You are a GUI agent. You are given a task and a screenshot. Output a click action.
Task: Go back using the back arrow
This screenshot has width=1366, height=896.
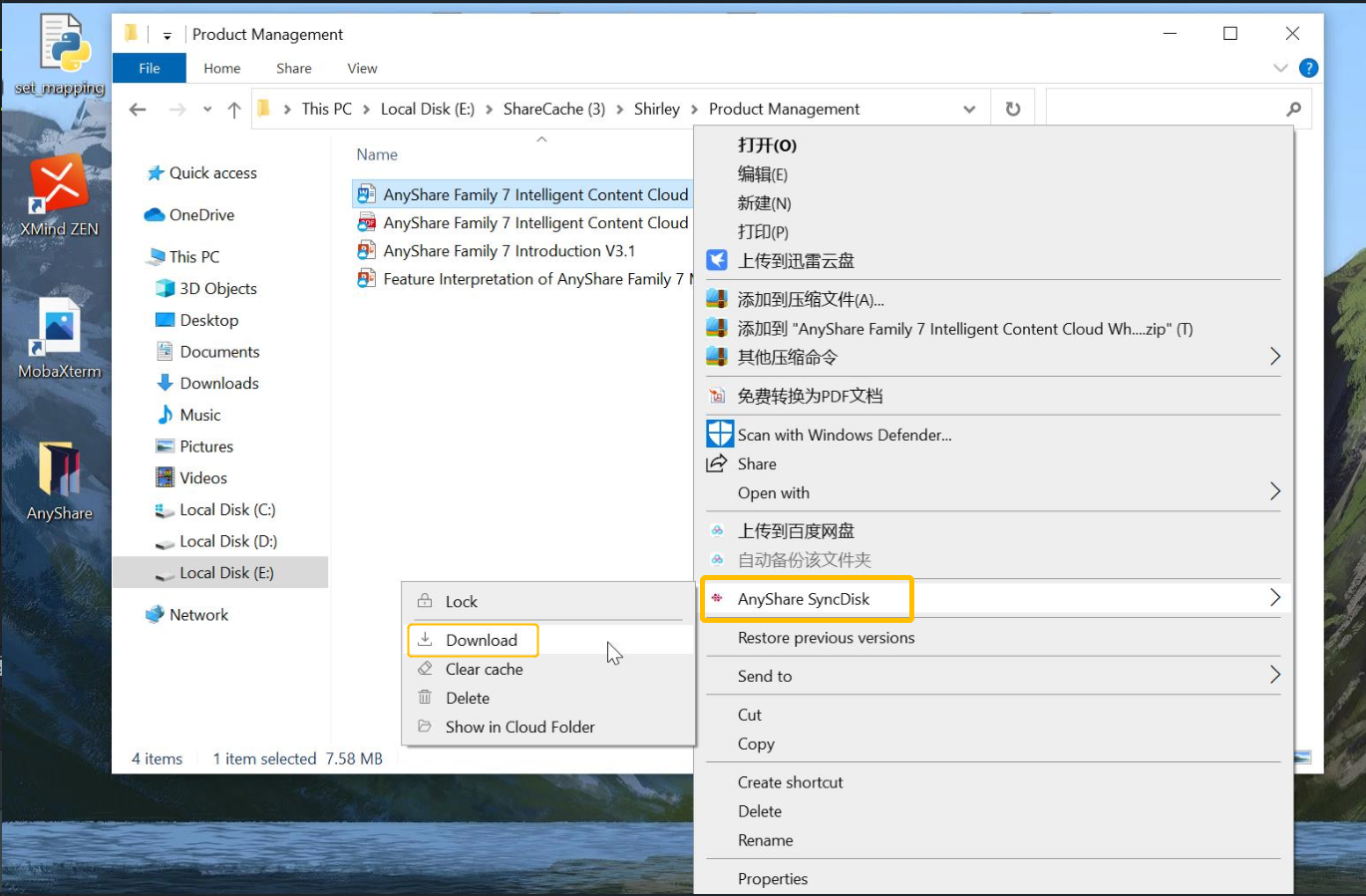pos(138,110)
